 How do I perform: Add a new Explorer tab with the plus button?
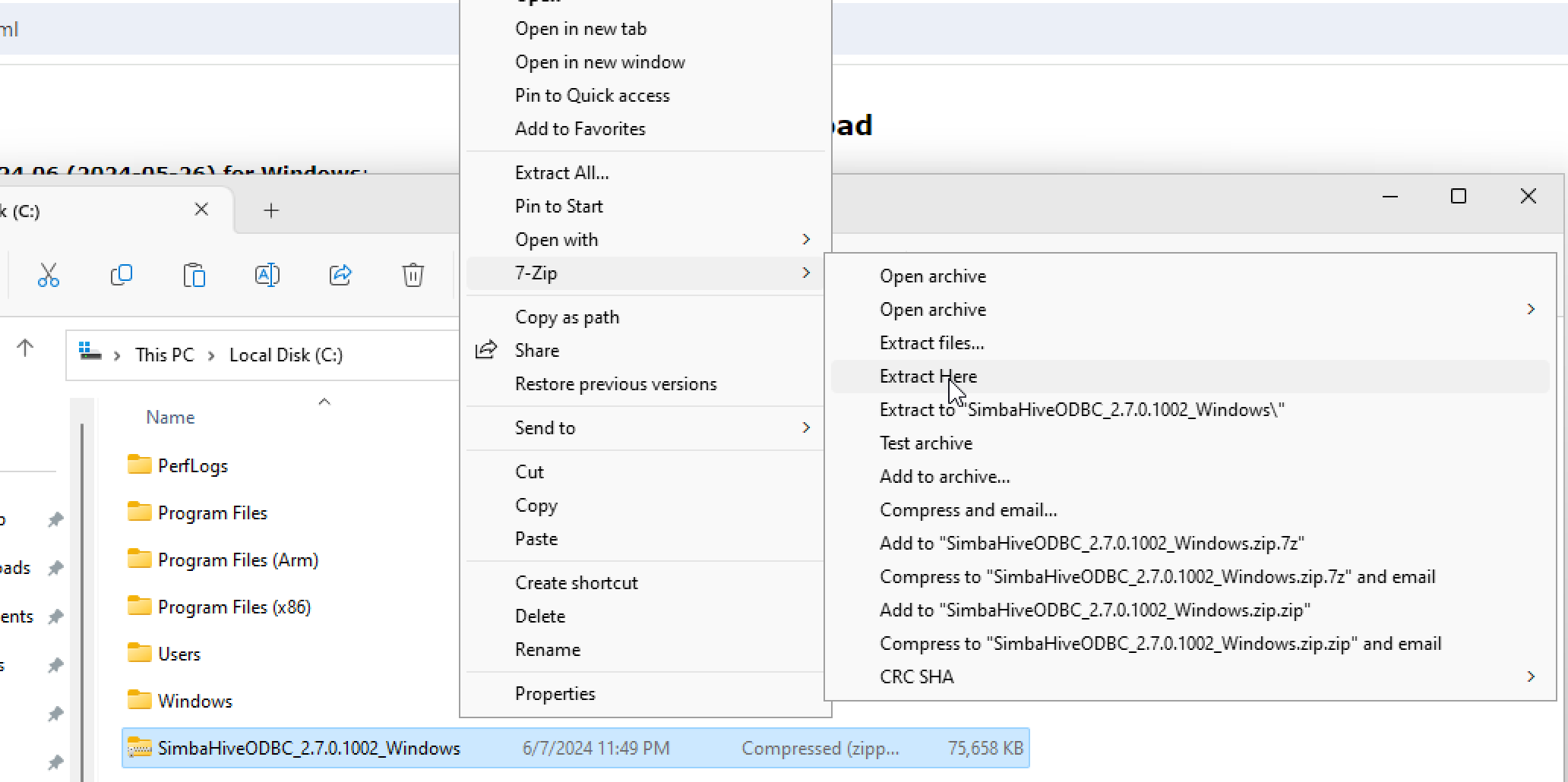(x=271, y=210)
